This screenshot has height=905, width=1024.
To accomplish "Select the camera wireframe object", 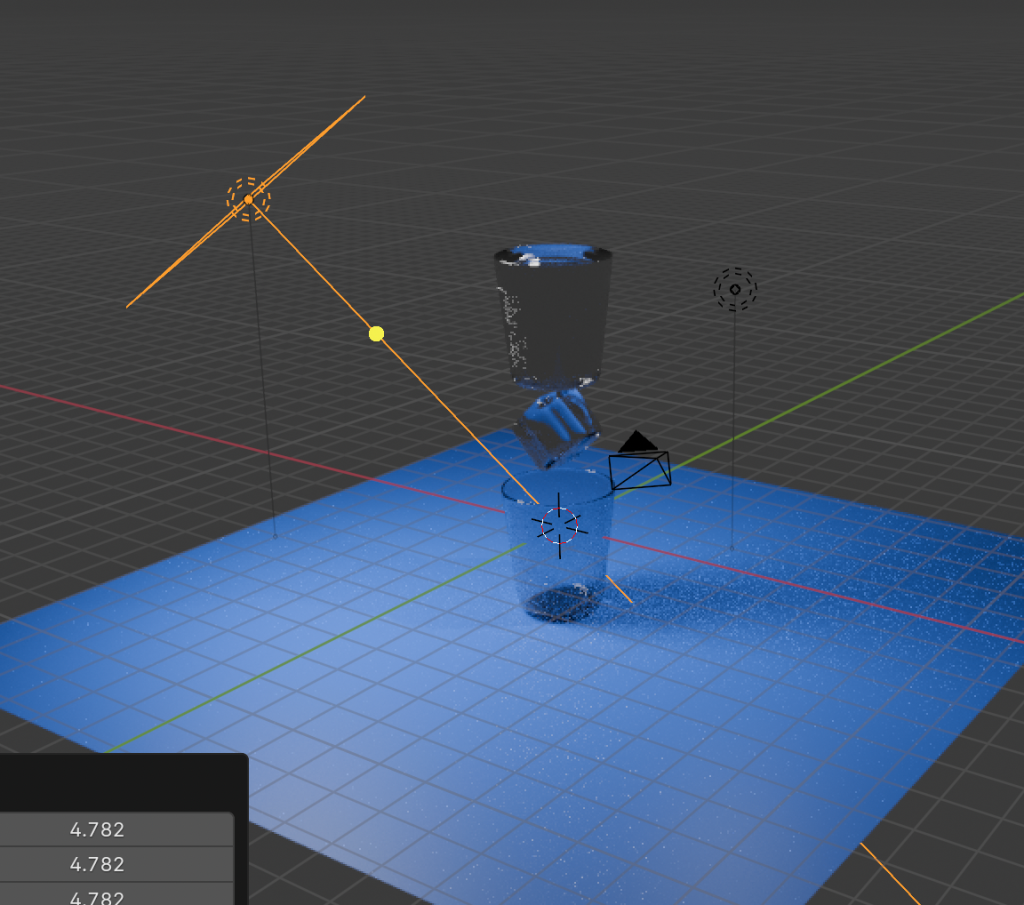I will coord(640,470).
